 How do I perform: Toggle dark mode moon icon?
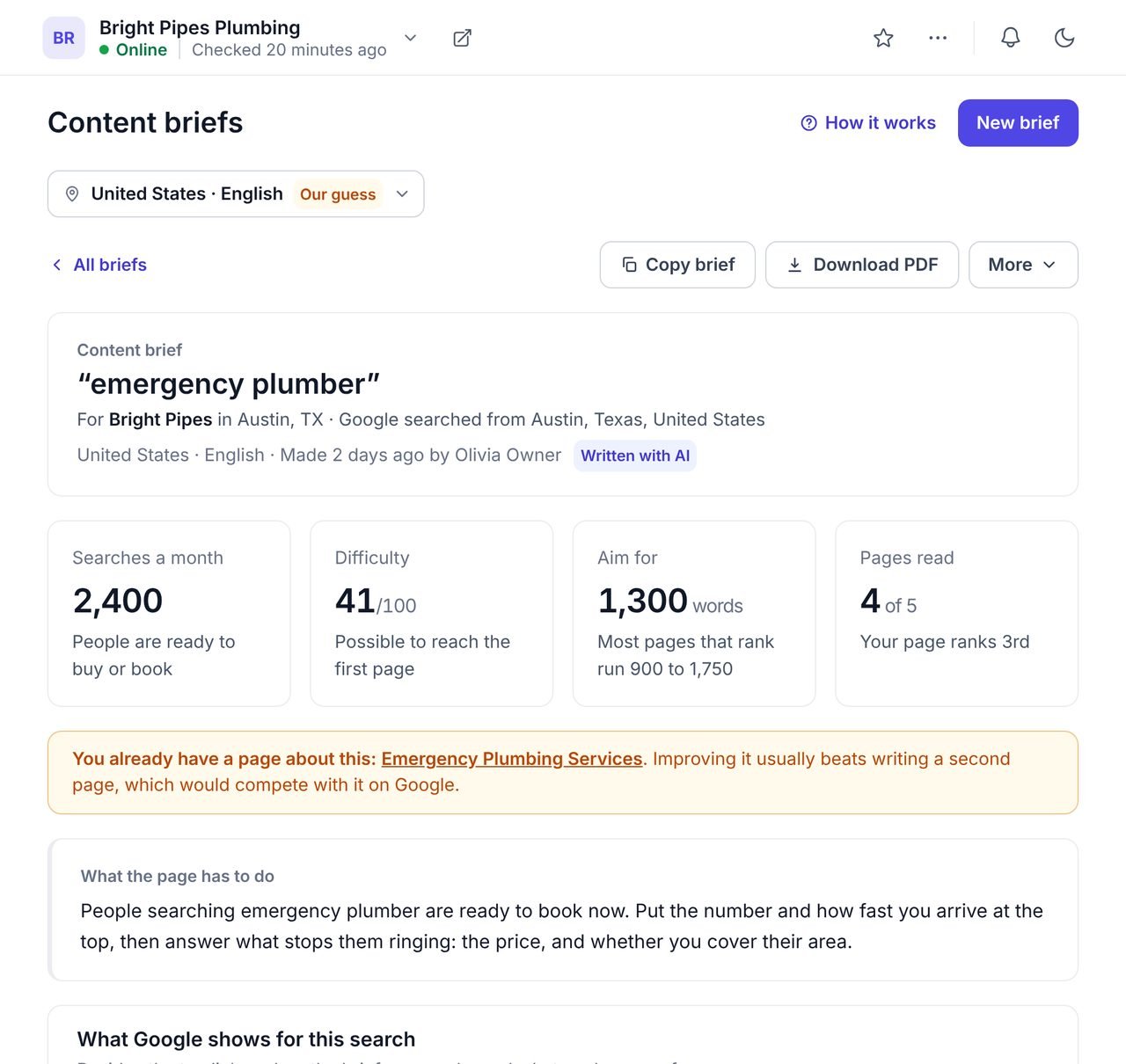(x=1064, y=38)
